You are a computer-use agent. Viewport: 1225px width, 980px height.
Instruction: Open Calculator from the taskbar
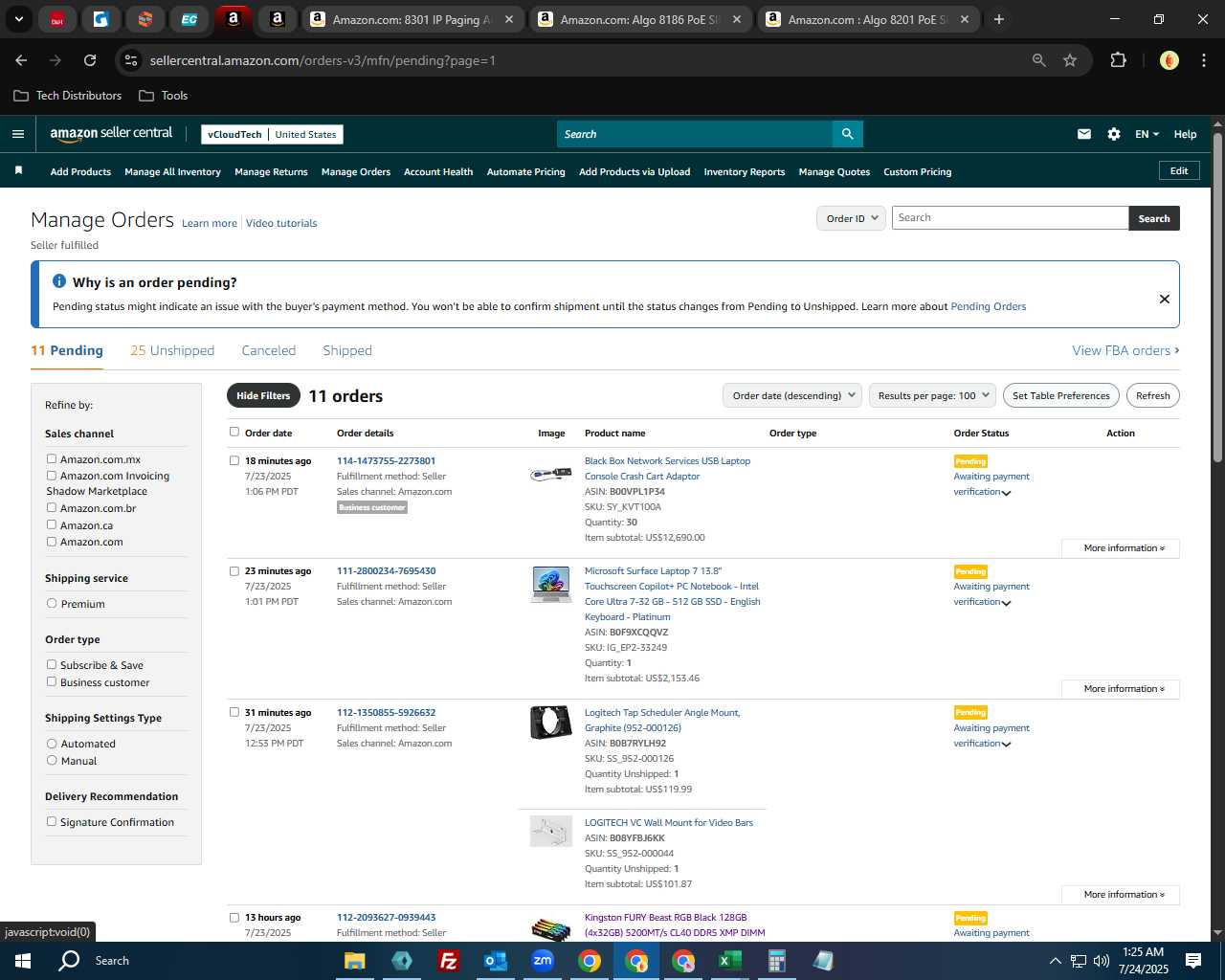click(x=776, y=961)
